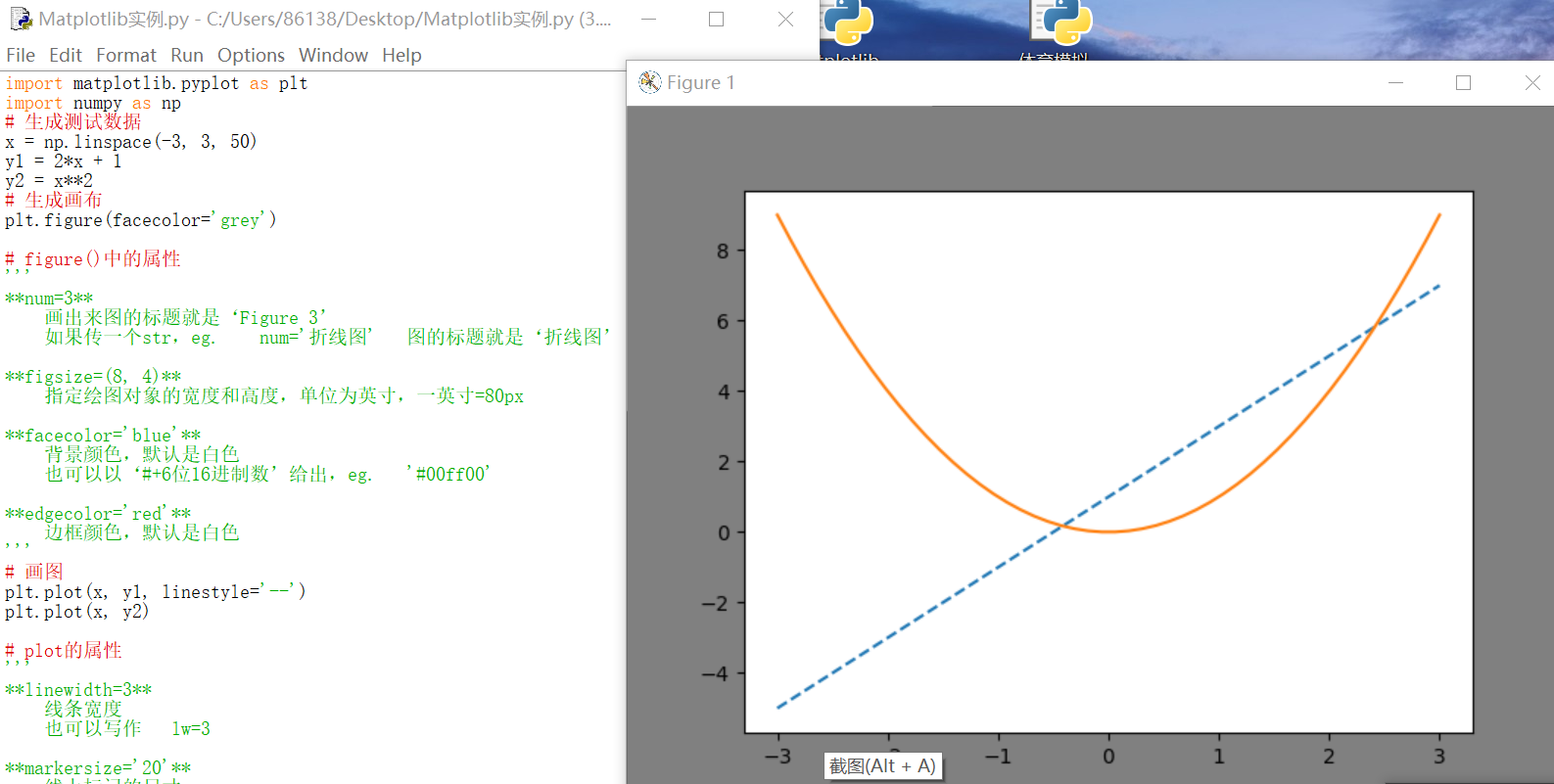Open the File menu in IDLE
Image resolution: width=1554 pixels, height=784 pixels.
click(21, 56)
